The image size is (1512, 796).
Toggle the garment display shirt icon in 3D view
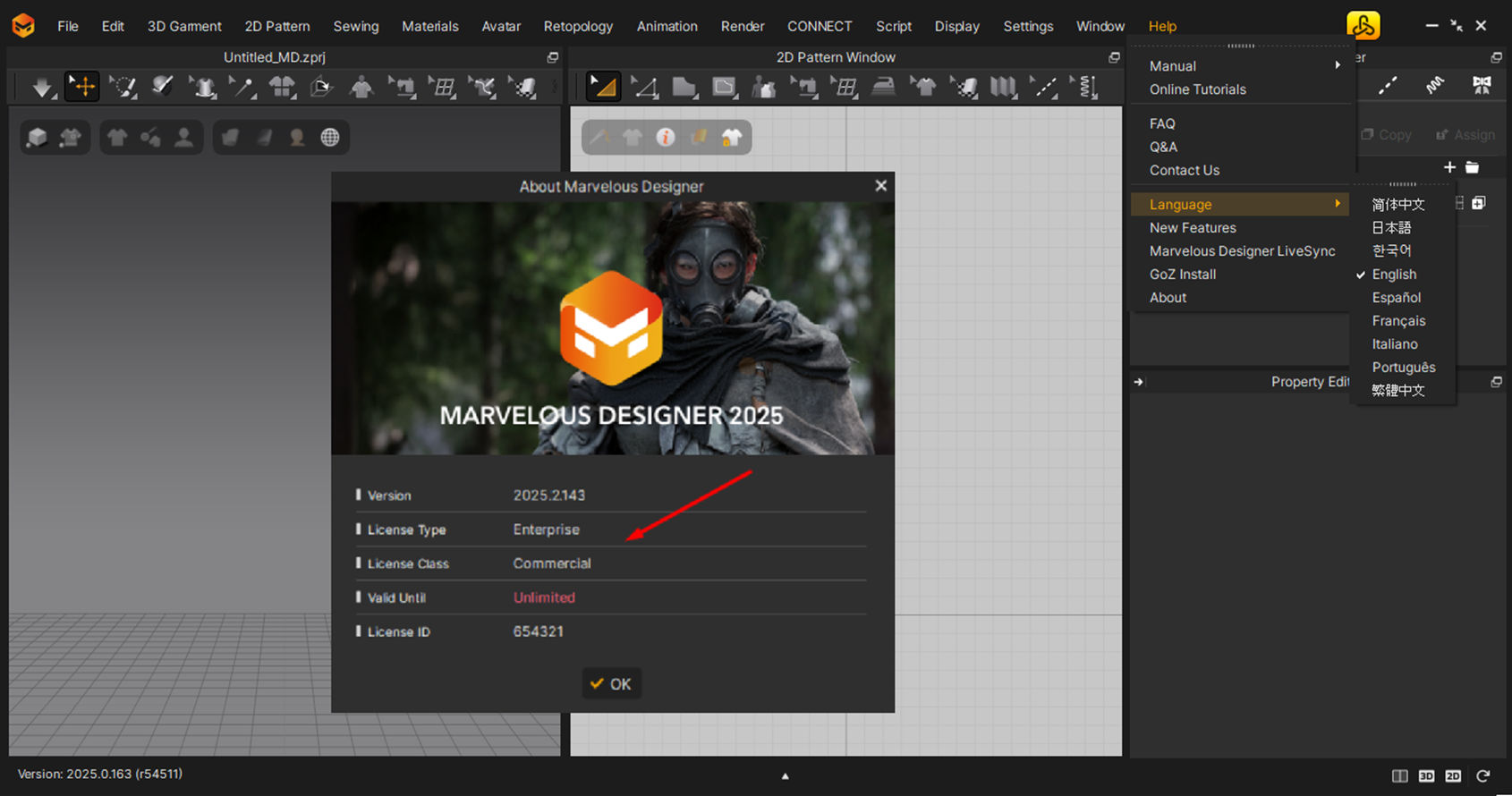pyautogui.click(x=117, y=137)
